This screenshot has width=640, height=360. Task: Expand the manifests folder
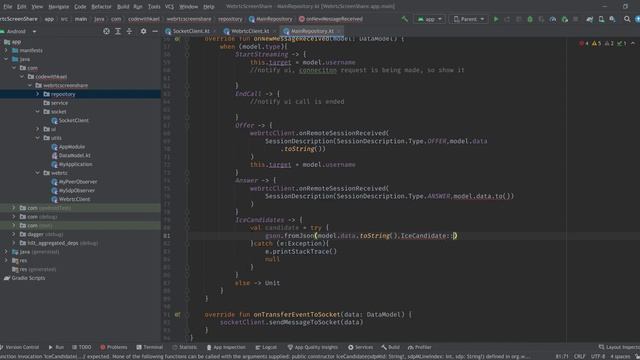tap(6, 50)
